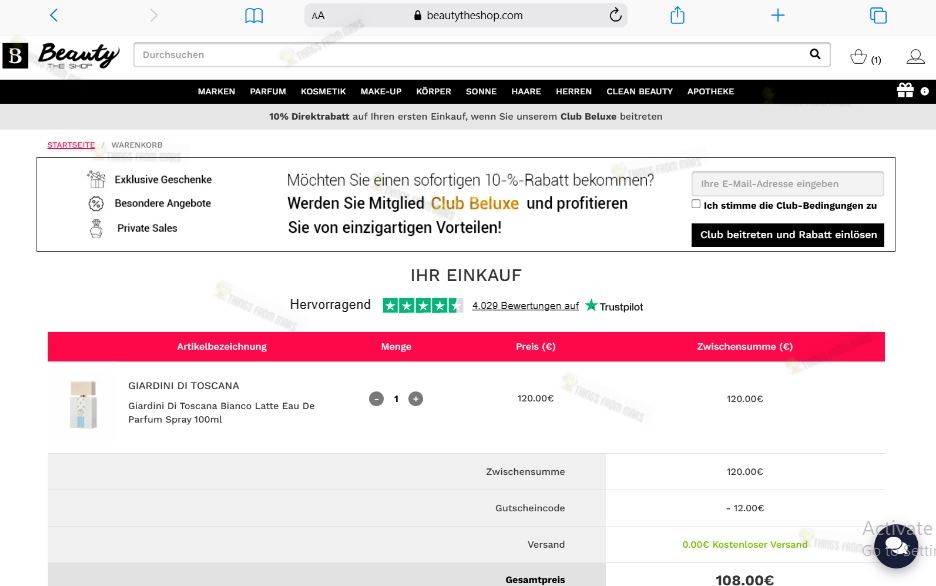Click the Artikelbezeichnung column header
This screenshot has width=936, height=586.
(x=221, y=347)
